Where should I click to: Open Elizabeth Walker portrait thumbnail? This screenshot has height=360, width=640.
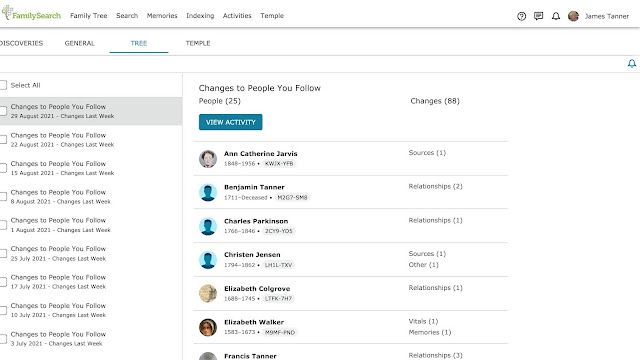(208, 327)
